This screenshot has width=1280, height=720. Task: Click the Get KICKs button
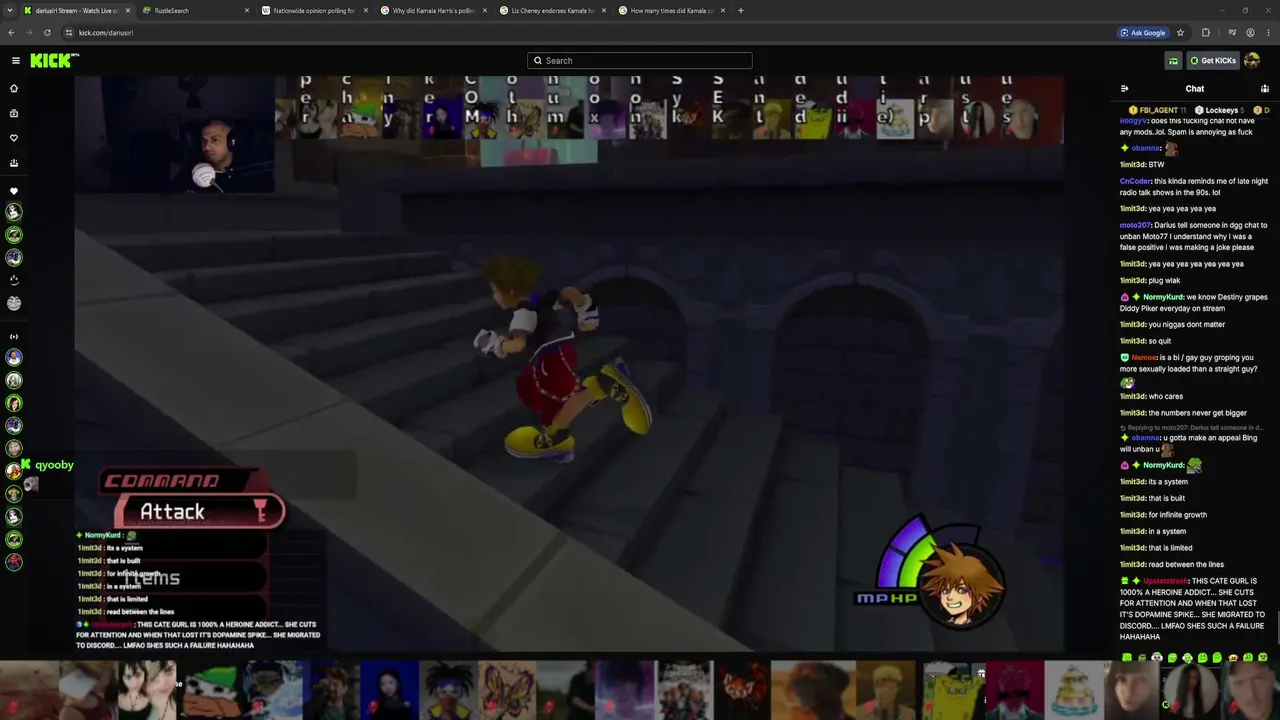[1213, 61]
